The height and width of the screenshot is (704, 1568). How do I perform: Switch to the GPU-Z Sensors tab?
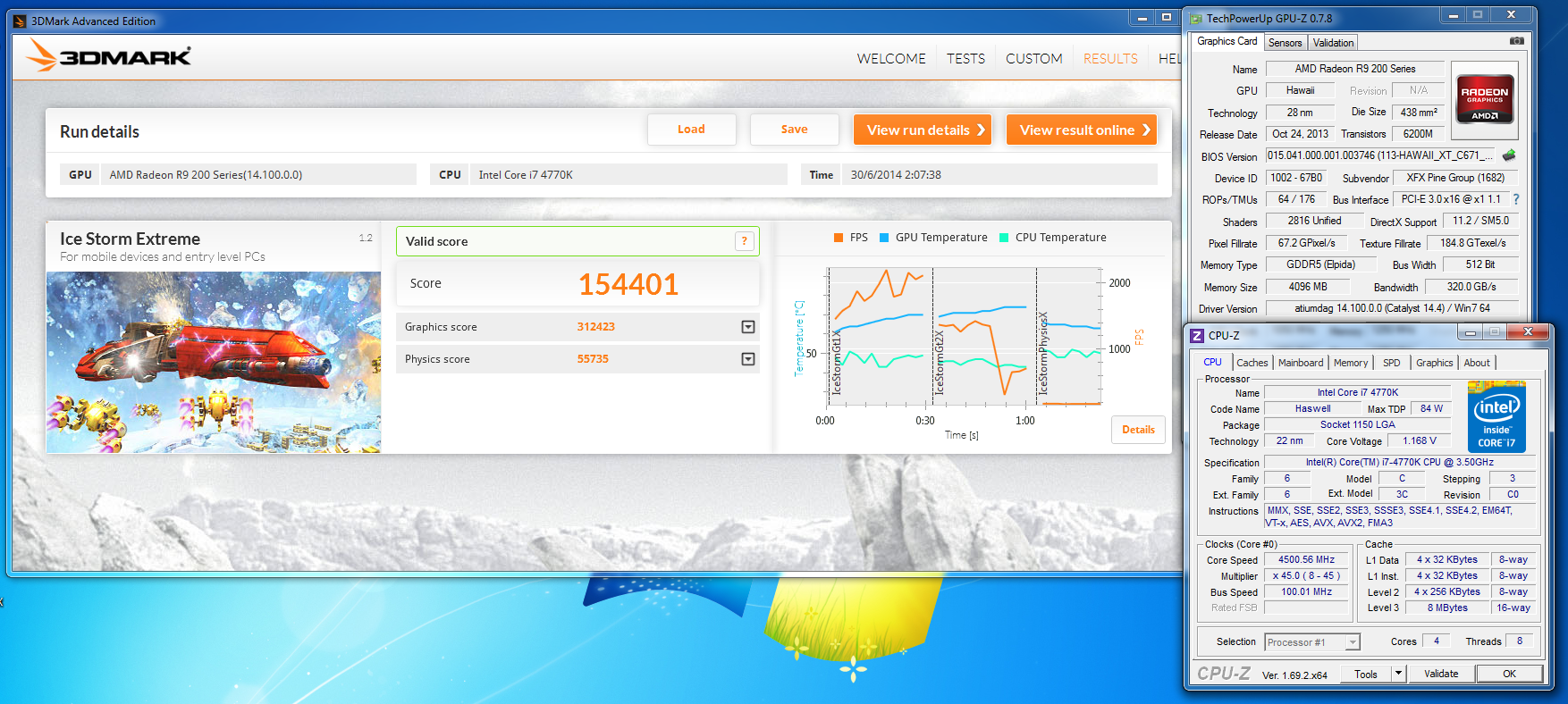[1285, 43]
